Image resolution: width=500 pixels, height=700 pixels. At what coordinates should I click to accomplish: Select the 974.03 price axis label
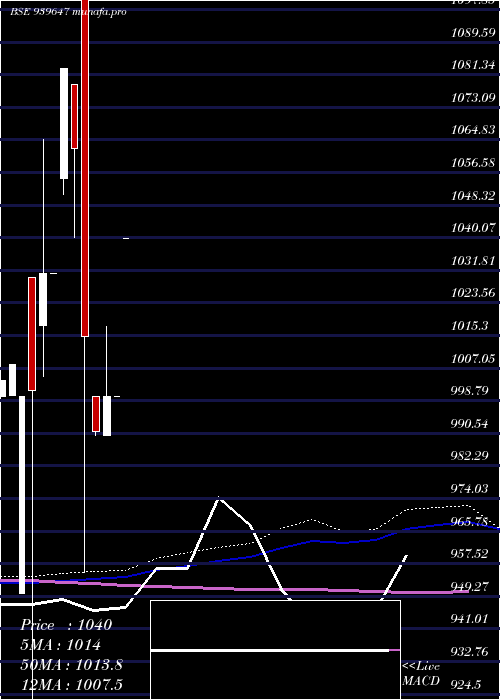(470, 488)
